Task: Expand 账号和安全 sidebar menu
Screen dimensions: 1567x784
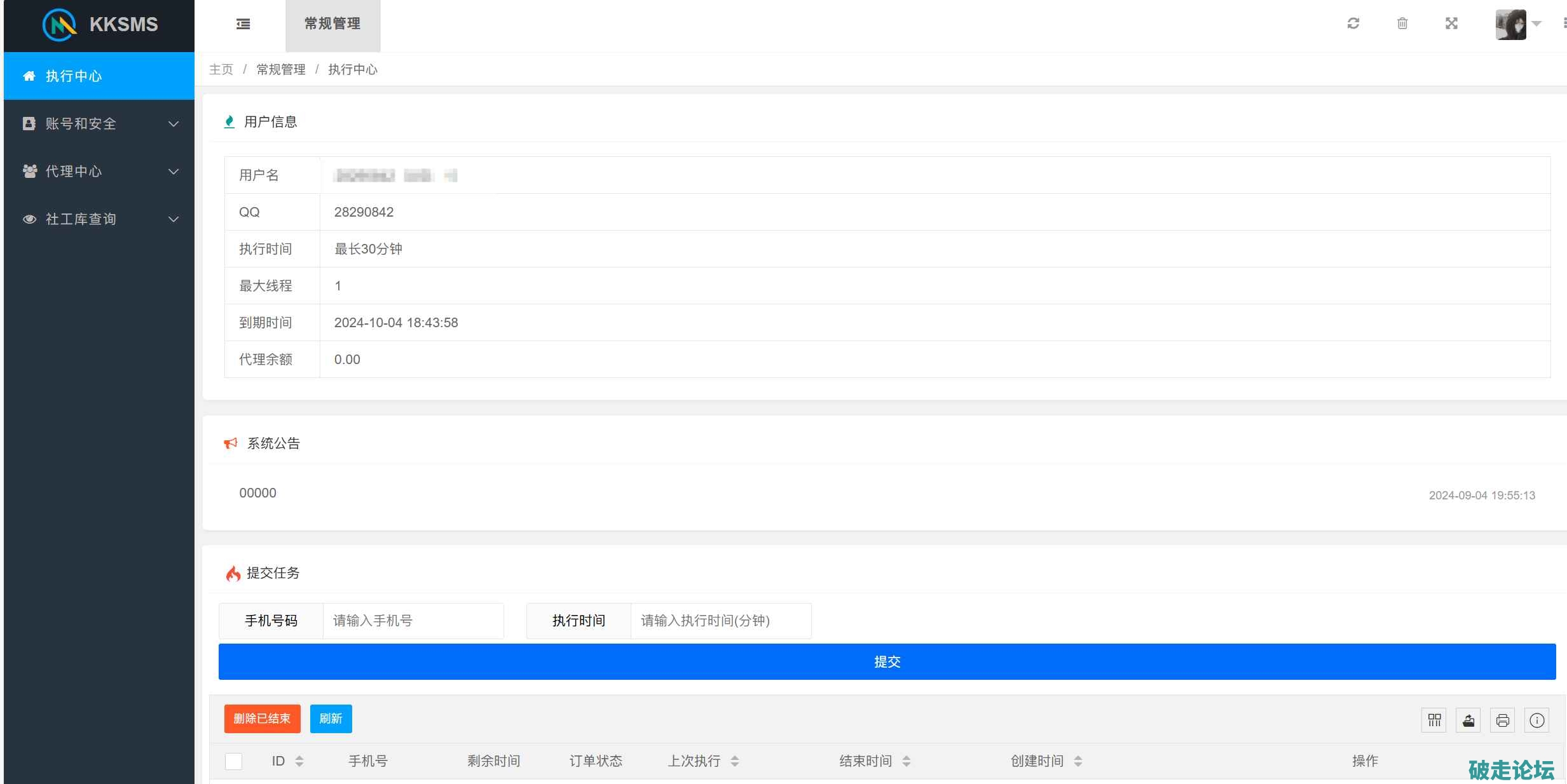Action: tap(99, 124)
